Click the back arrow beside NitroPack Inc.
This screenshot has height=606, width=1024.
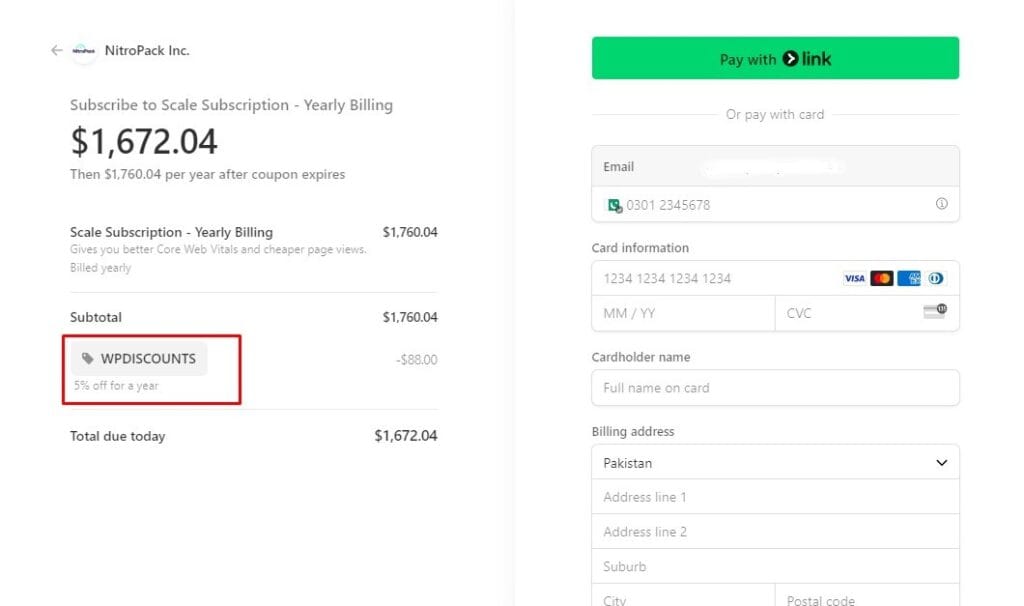57,50
